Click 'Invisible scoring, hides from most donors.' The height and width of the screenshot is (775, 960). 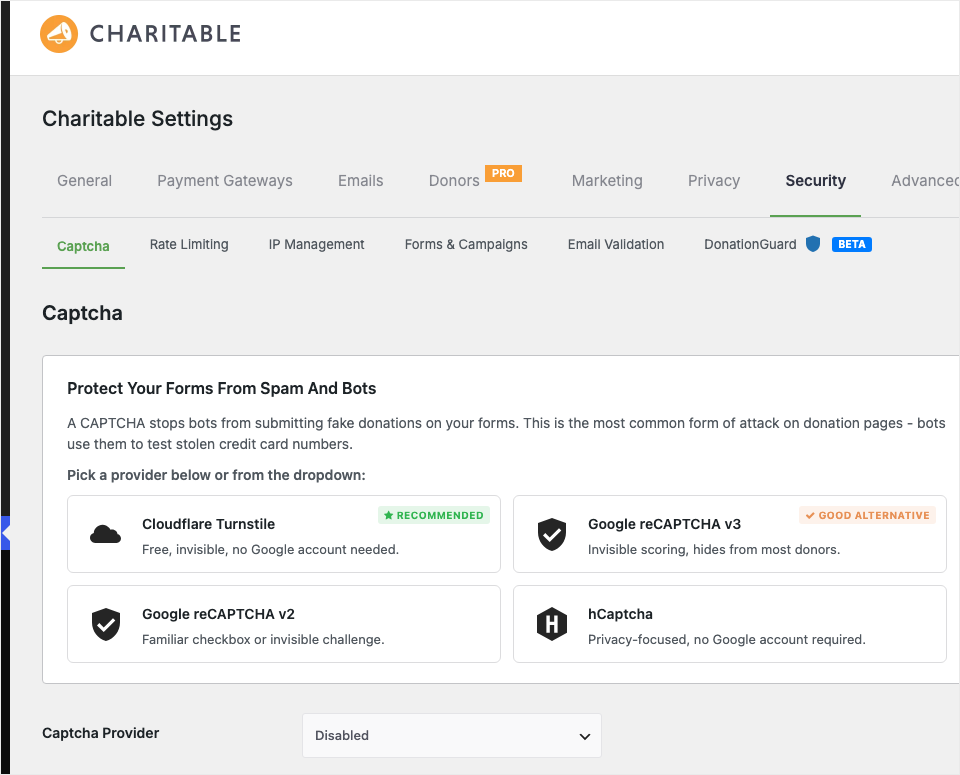[714, 550]
